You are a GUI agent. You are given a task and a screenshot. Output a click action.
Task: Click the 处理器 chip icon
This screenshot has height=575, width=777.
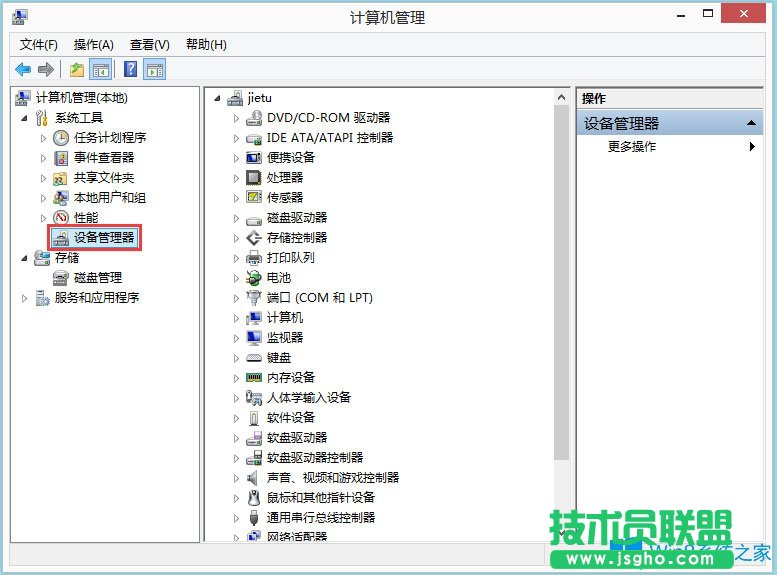(x=254, y=177)
